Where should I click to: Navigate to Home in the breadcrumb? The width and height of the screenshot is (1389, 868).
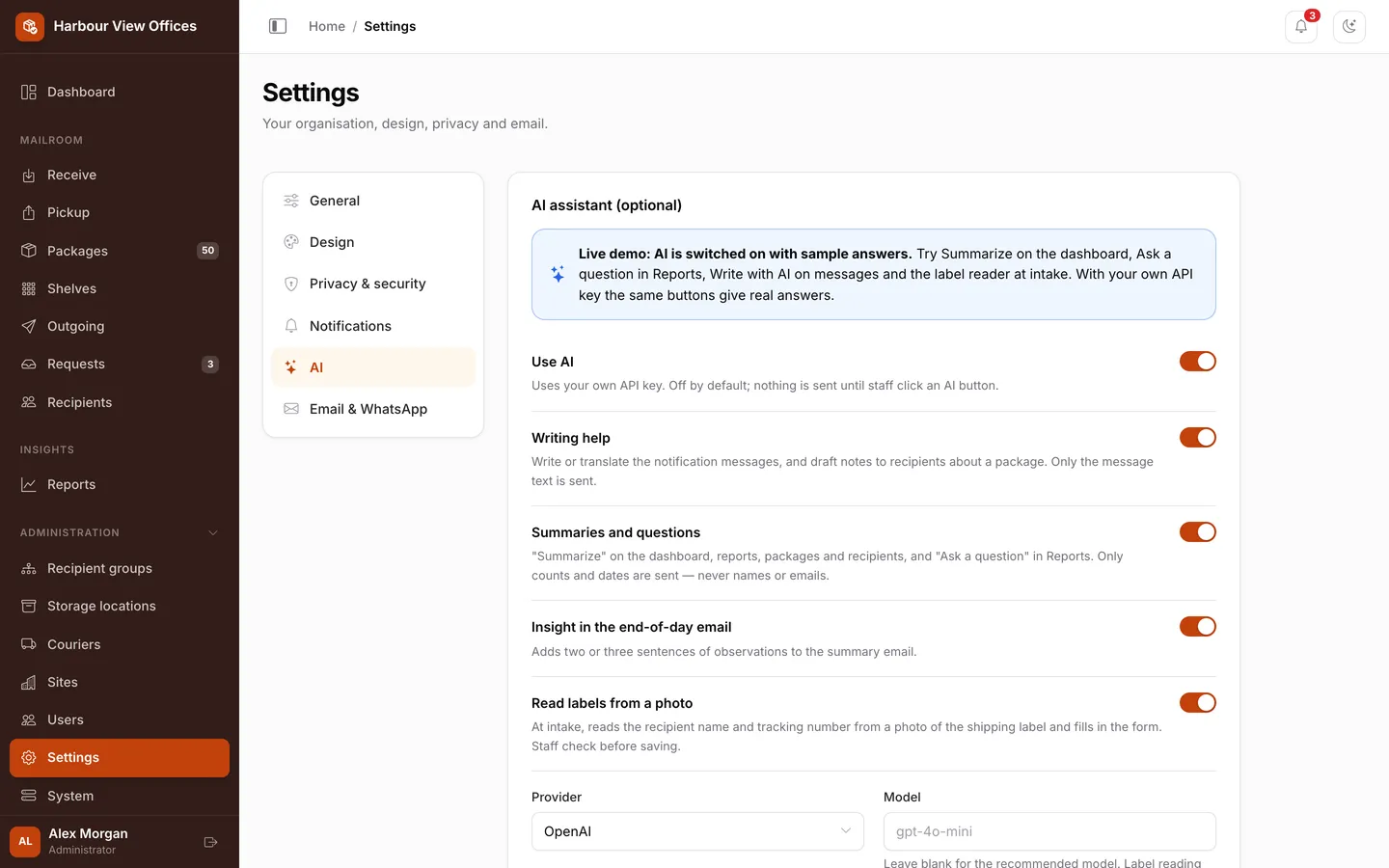click(x=327, y=26)
